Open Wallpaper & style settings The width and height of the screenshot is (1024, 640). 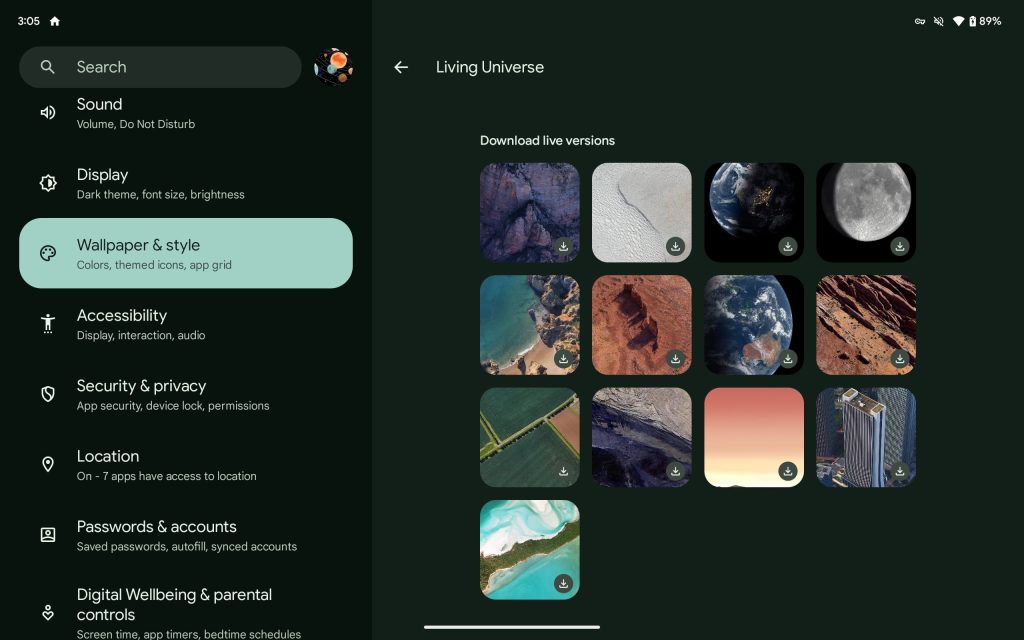186,253
